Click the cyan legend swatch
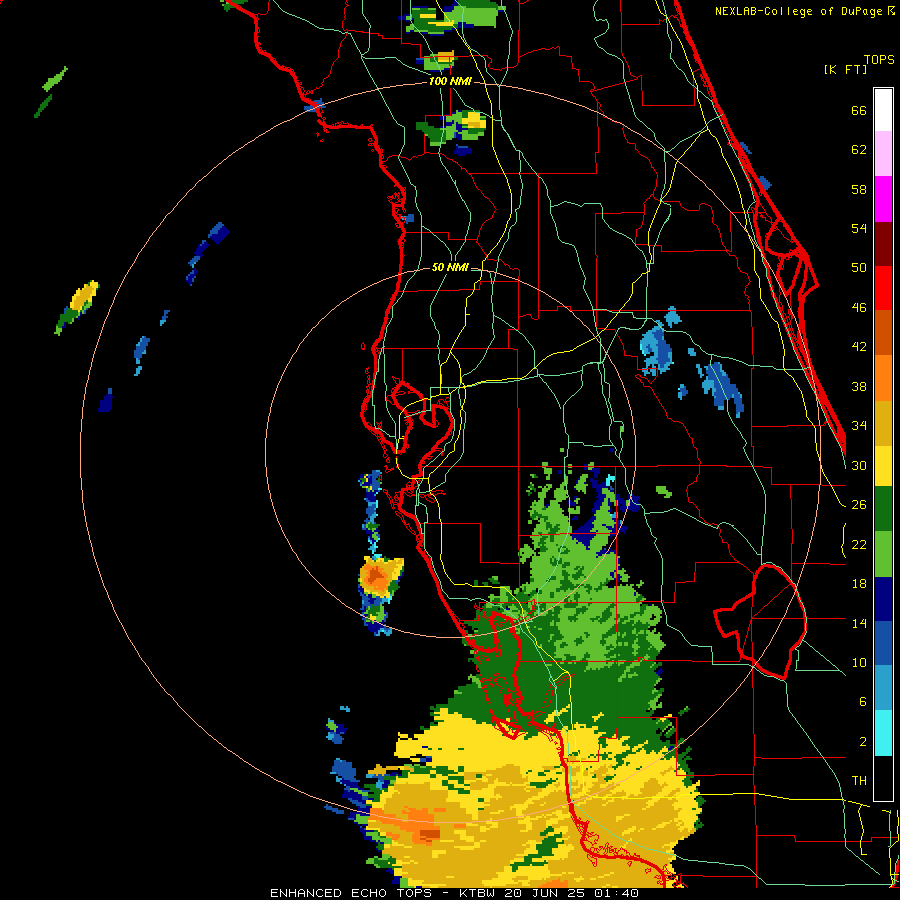This screenshot has height=900, width=900. (x=883, y=733)
